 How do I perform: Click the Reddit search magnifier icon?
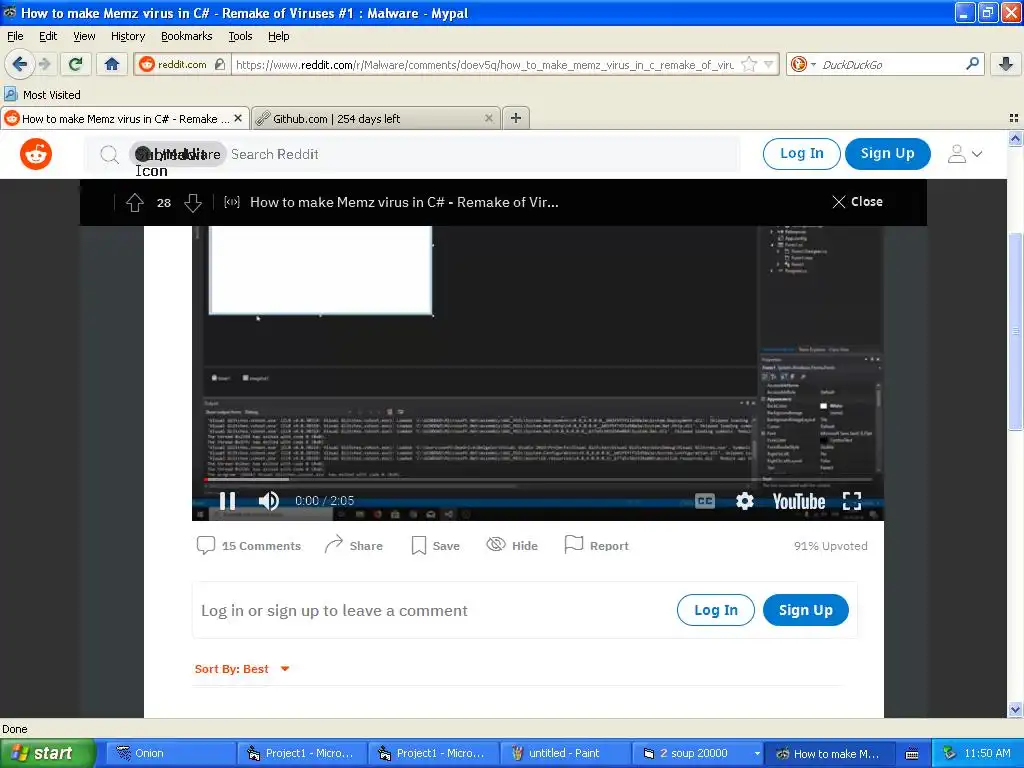coord(109,155)
